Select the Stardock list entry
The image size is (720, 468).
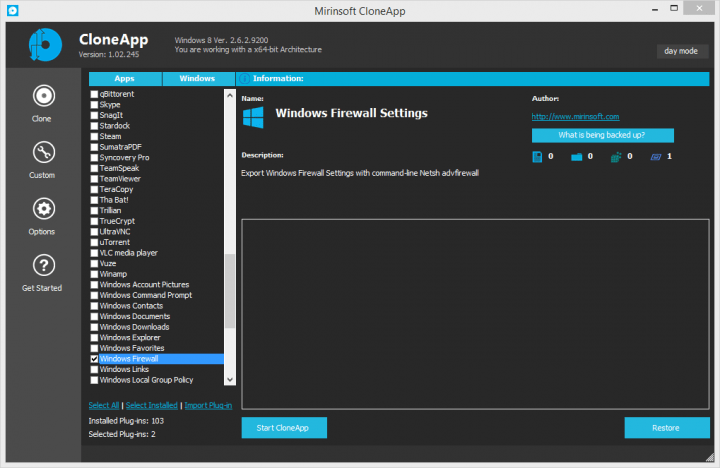pos(115,126)
